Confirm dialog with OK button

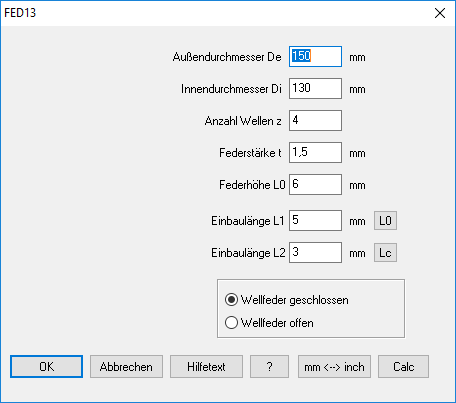coord(46,367)
